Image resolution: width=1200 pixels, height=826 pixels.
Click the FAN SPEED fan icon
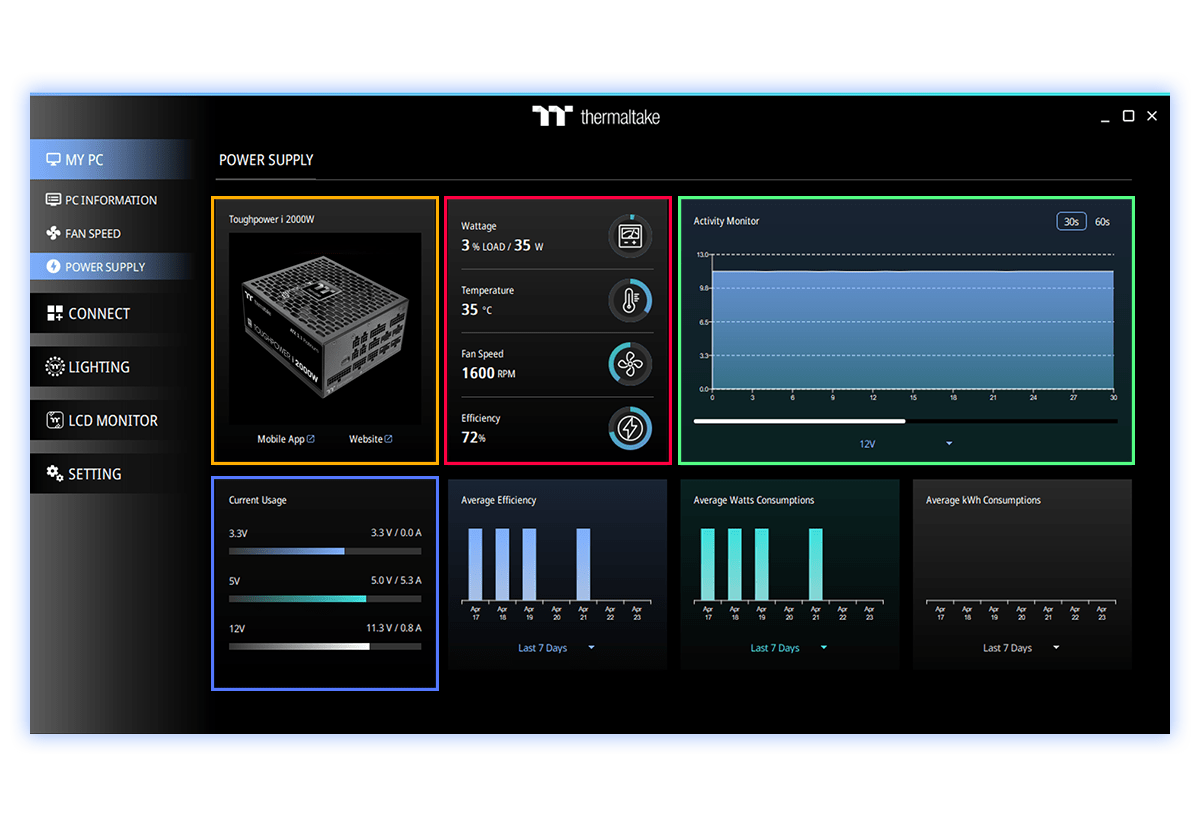(x=53, y=233)
